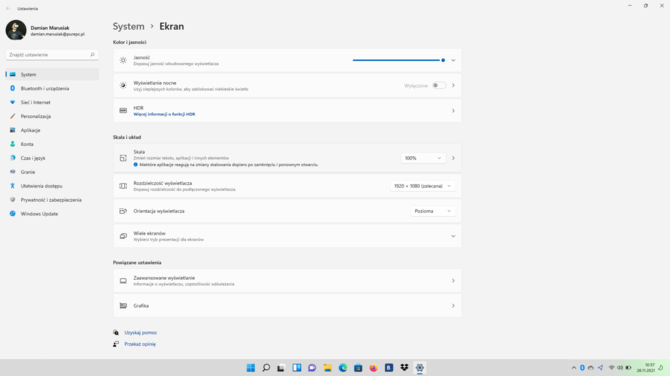Open Czas i język settings

(52, 158)
